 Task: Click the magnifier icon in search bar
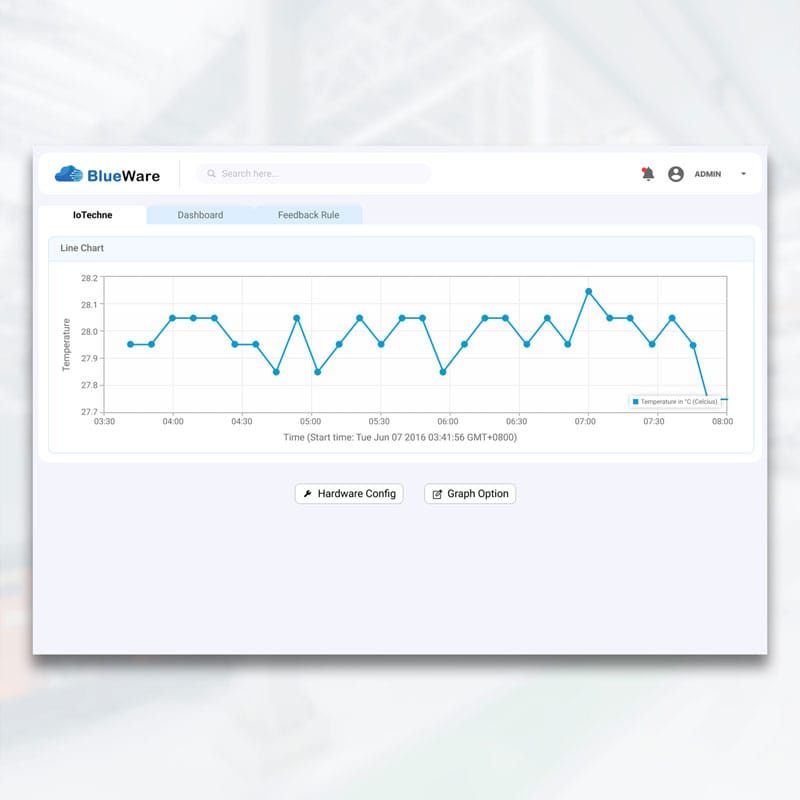coord(211,174)
